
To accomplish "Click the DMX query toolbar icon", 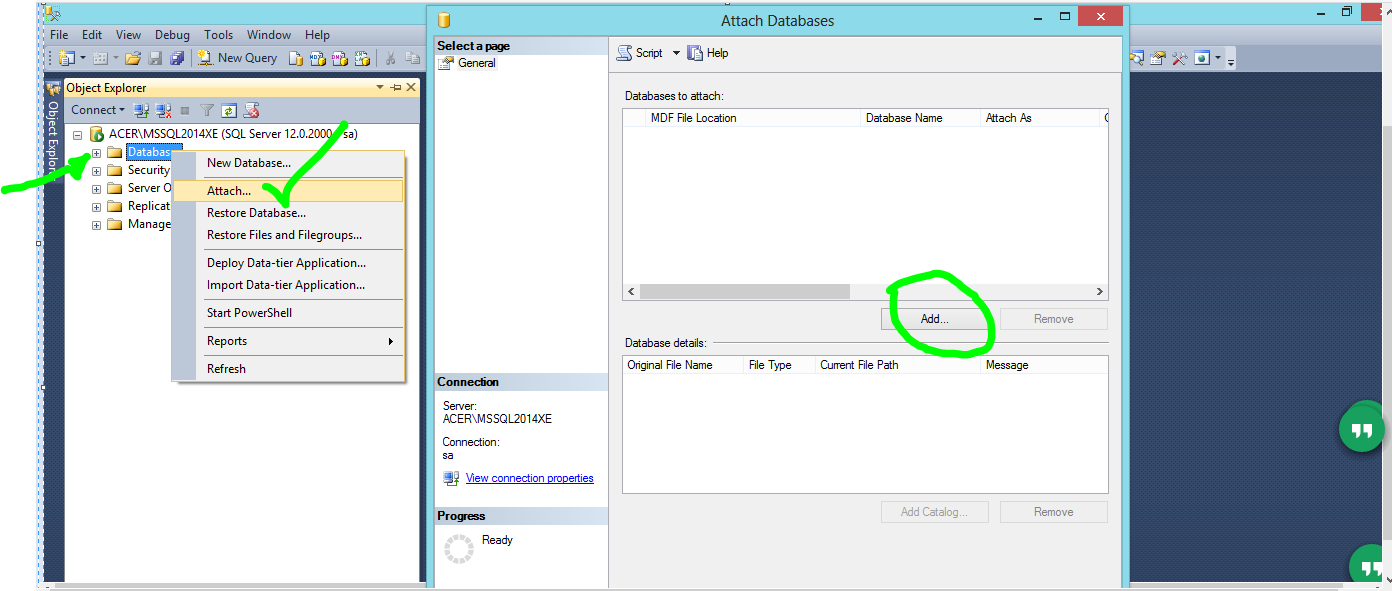I will (x=340, y=58).
